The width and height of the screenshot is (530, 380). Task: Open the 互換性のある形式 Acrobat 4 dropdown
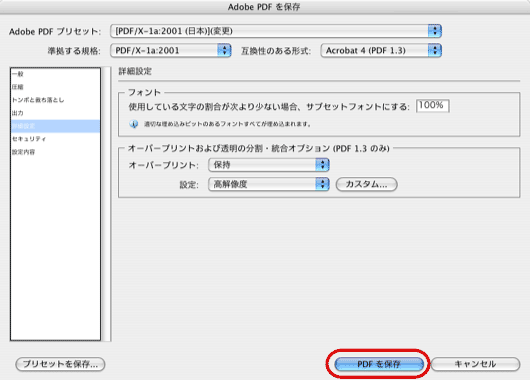tap(381, 51)
